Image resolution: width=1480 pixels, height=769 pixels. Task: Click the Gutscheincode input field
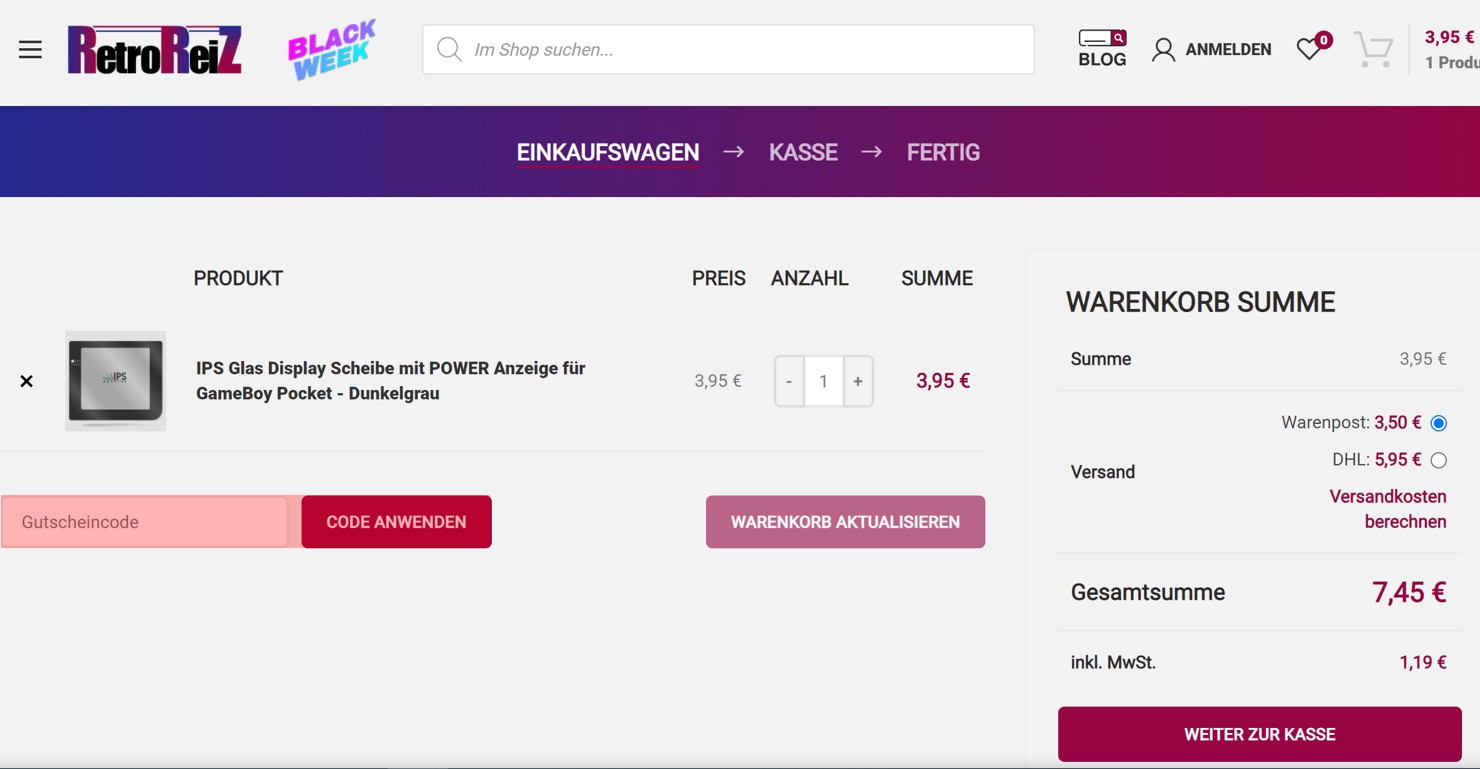[145, 522]
